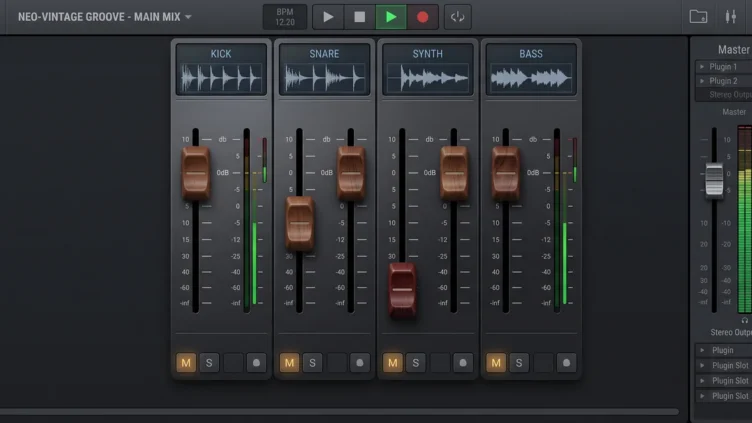The width and height of the screenshot is (752, 423).
Task: Click the KICK level meter
Action: [x=250, y=221]
